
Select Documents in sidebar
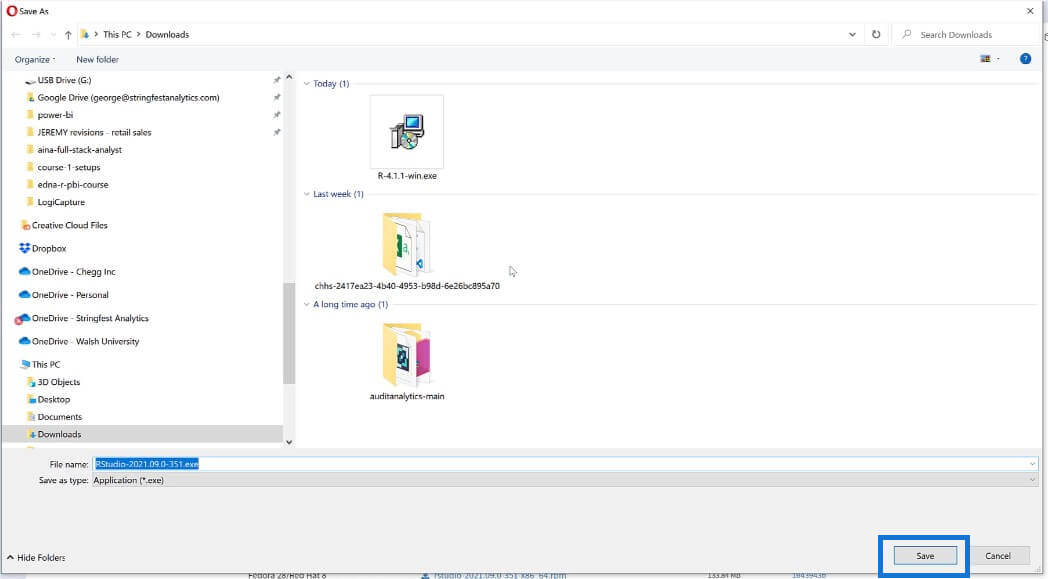pos(59,417)
